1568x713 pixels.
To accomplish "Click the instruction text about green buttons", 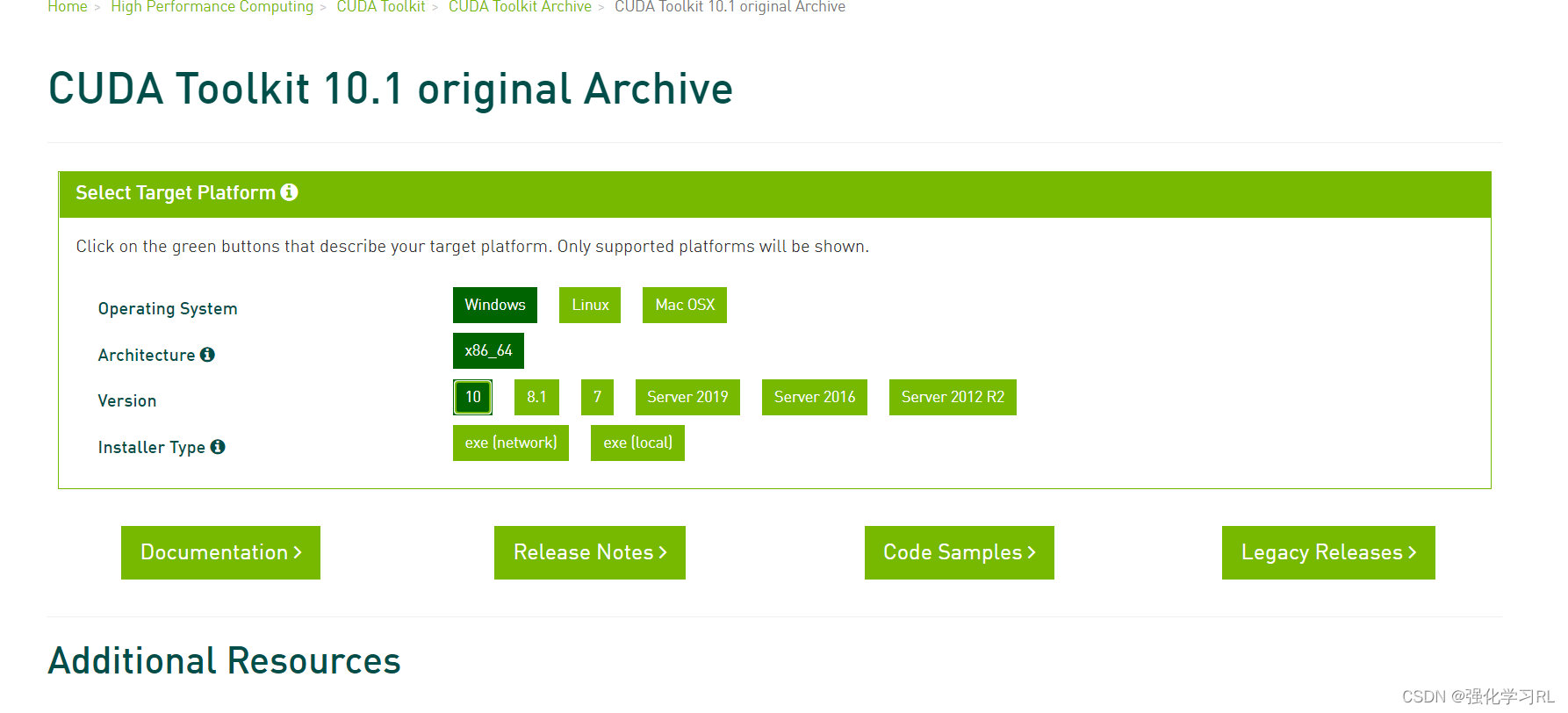I will [x=472, y=246].
